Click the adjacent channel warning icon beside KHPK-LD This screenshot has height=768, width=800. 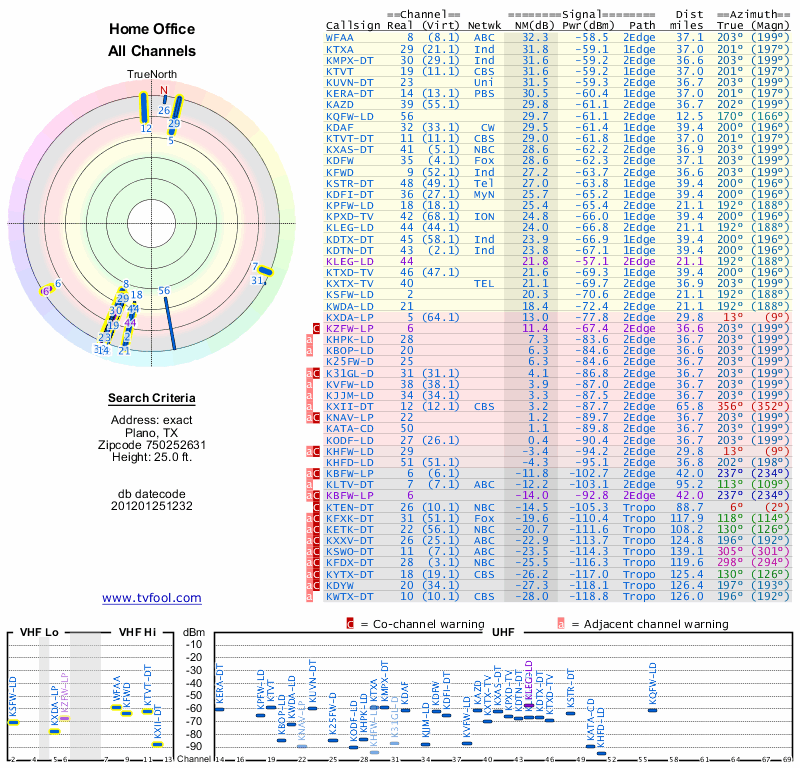(x=309, y=340)
